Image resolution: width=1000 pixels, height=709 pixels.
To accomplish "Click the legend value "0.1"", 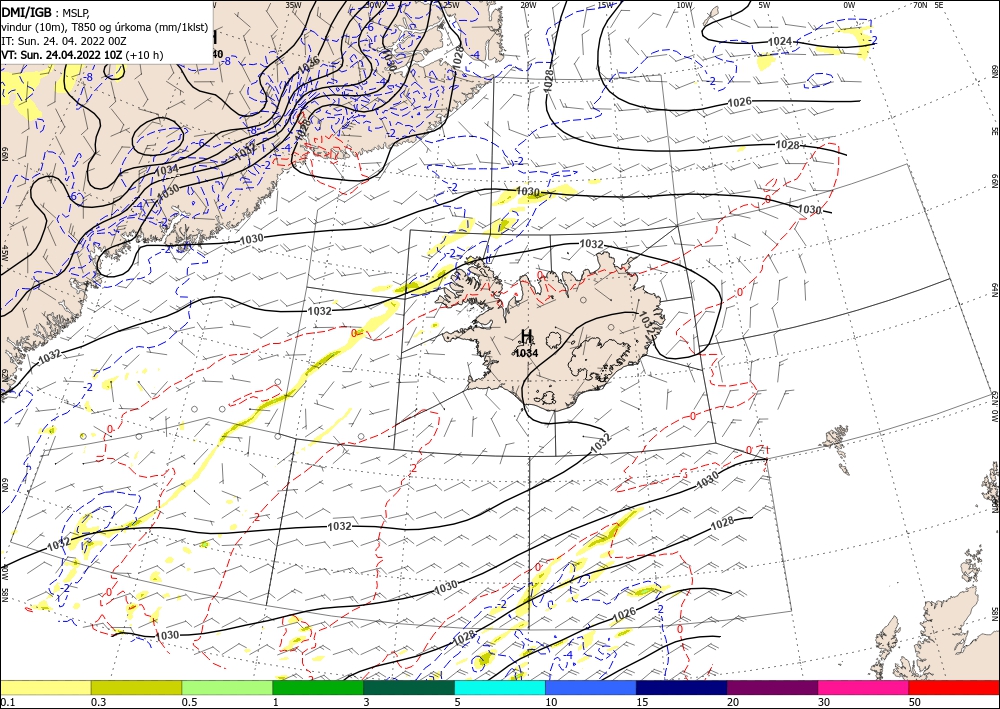I will click(6, 702).
